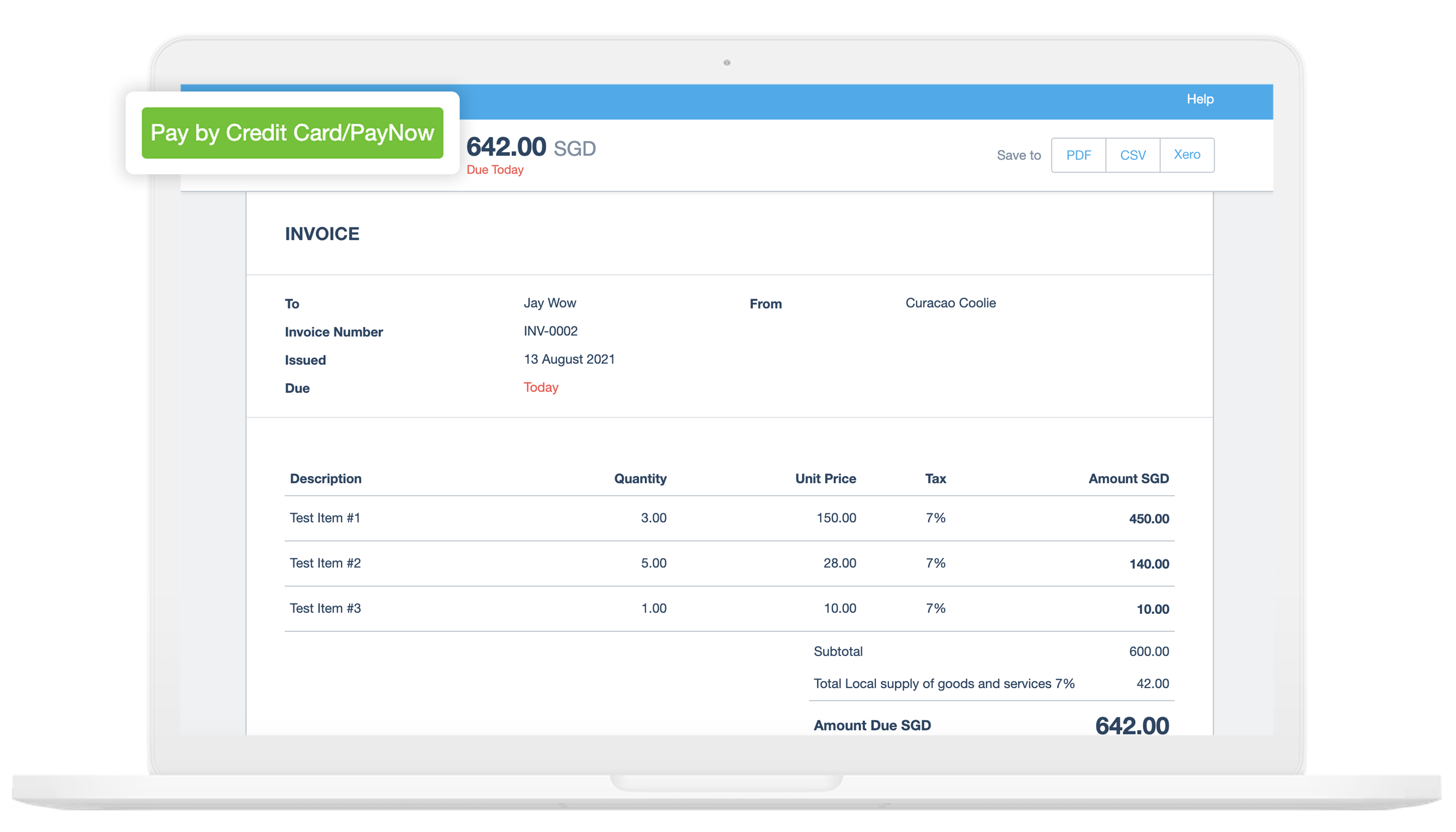This screenshot has height=832, width=1456.
Task: Click the sender name Curacao Coolie
Action: [x=950, y=303]
